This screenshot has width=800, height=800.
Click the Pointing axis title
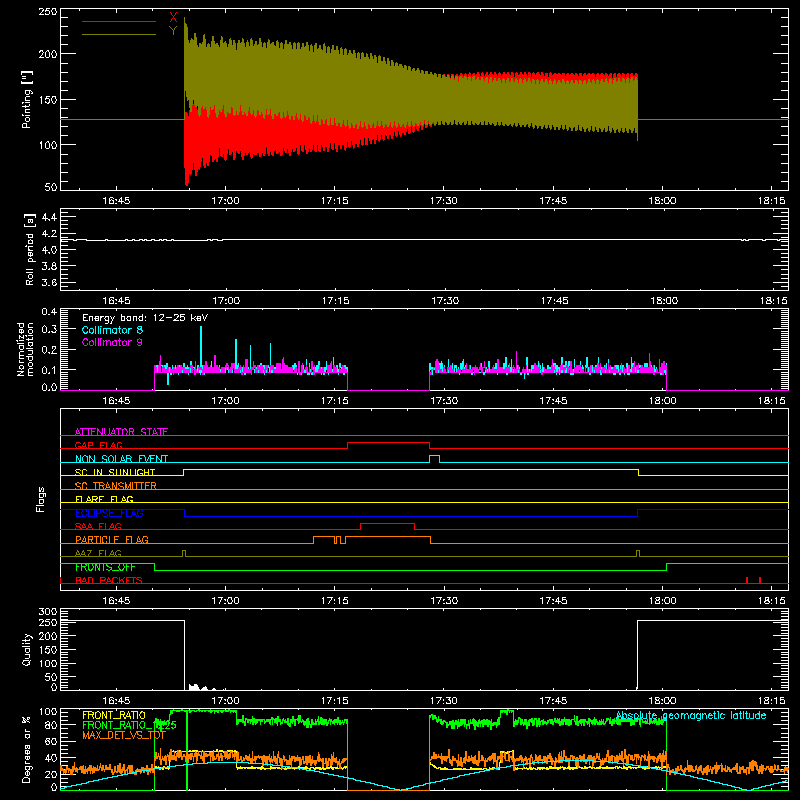pos(27,99)
